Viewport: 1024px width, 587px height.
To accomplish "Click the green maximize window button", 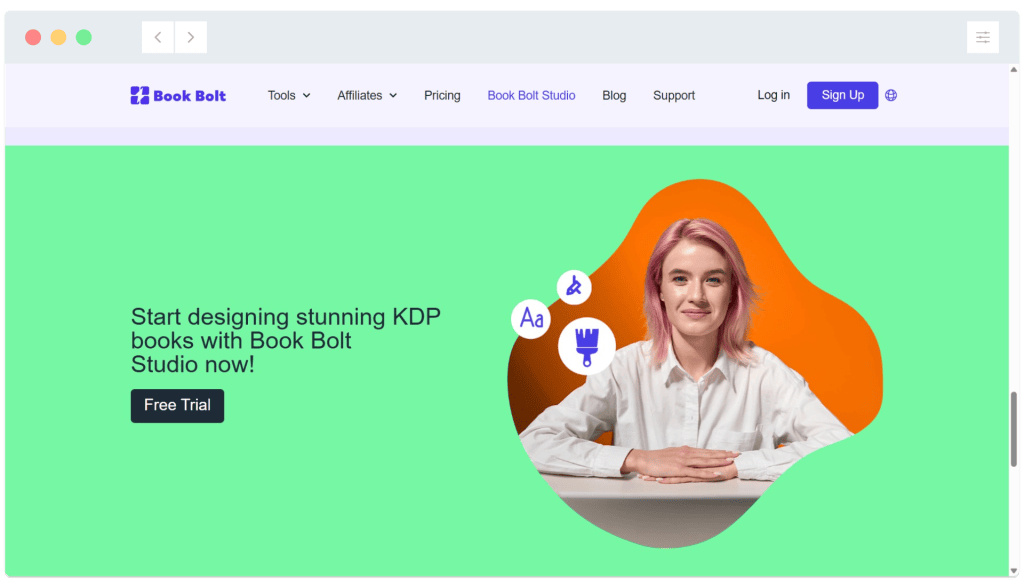I will [x=84, y=37].
